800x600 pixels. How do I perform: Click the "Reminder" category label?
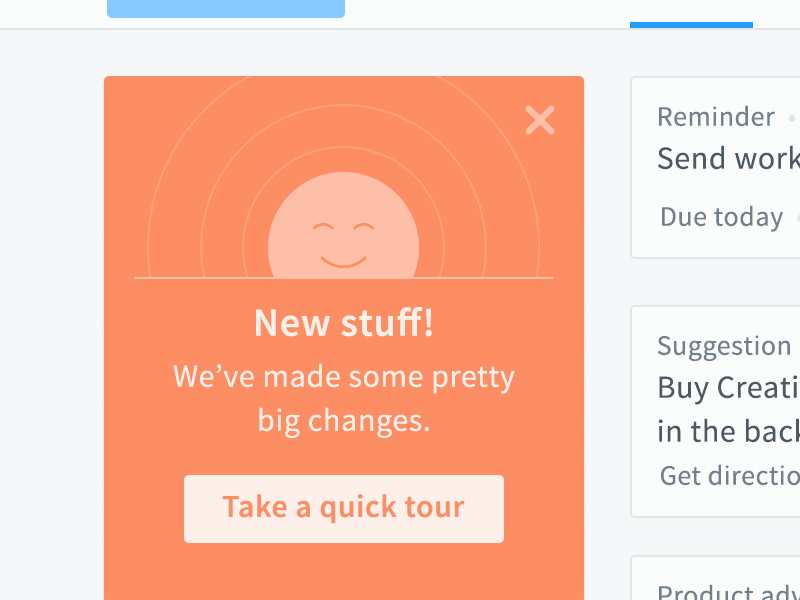tap(716, 117)
